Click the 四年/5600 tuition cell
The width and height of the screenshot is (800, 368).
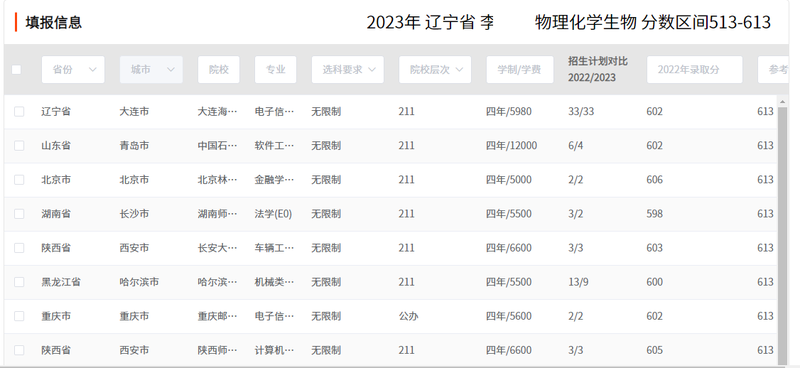click(x=509, y=316)
